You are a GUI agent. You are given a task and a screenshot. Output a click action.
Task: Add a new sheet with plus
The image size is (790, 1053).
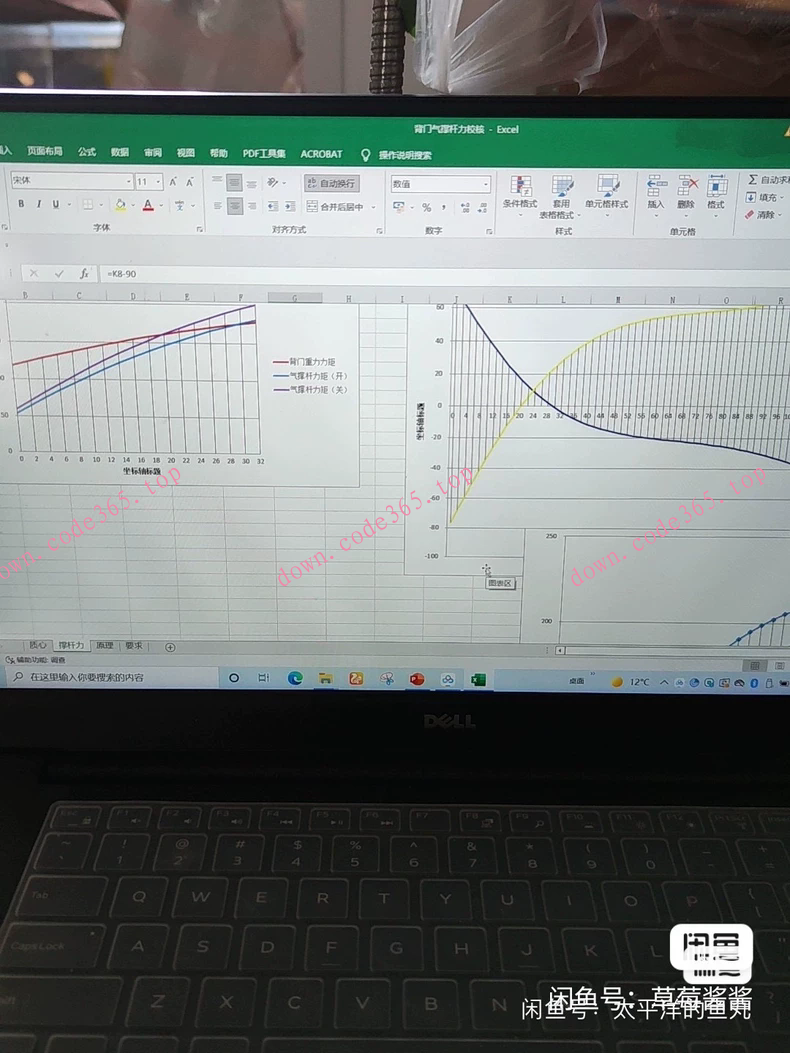click(170, 647)
